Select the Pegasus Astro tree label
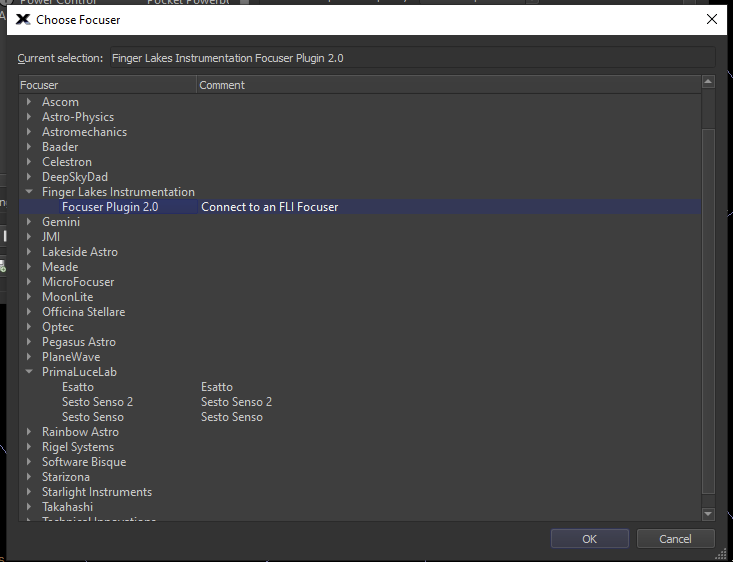 click(x=79, y=342)
